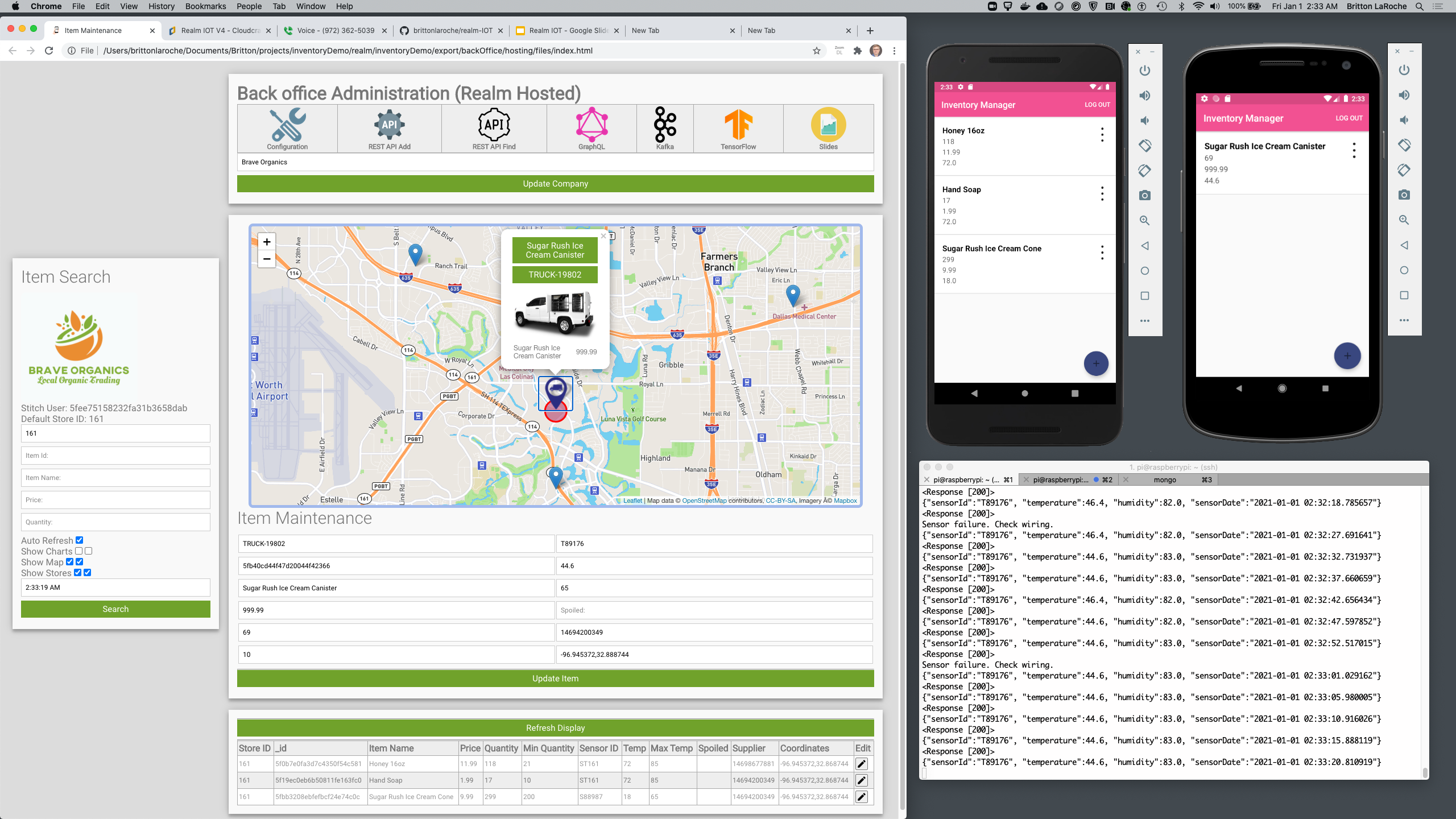Click edit pencil for Honey 16oz row
This screenshot has height=819, width=1456.
(862, 764)
